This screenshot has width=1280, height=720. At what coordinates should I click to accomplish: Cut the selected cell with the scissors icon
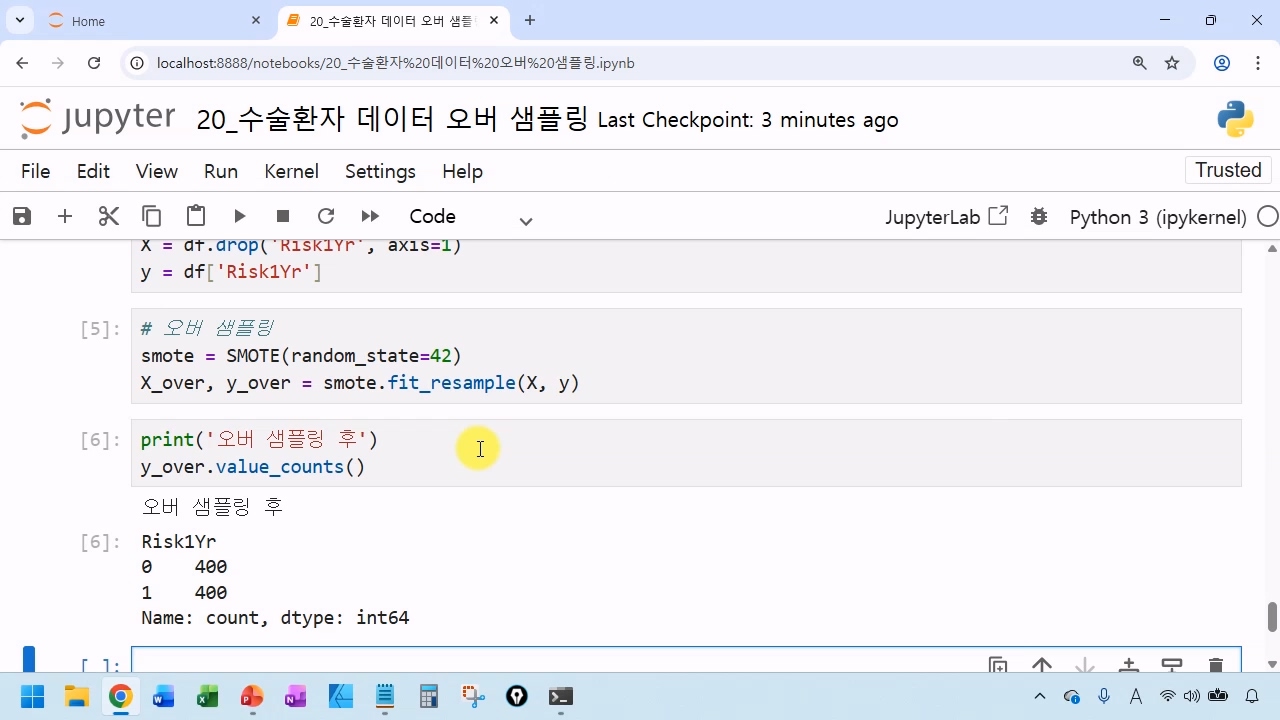point(109,216)
